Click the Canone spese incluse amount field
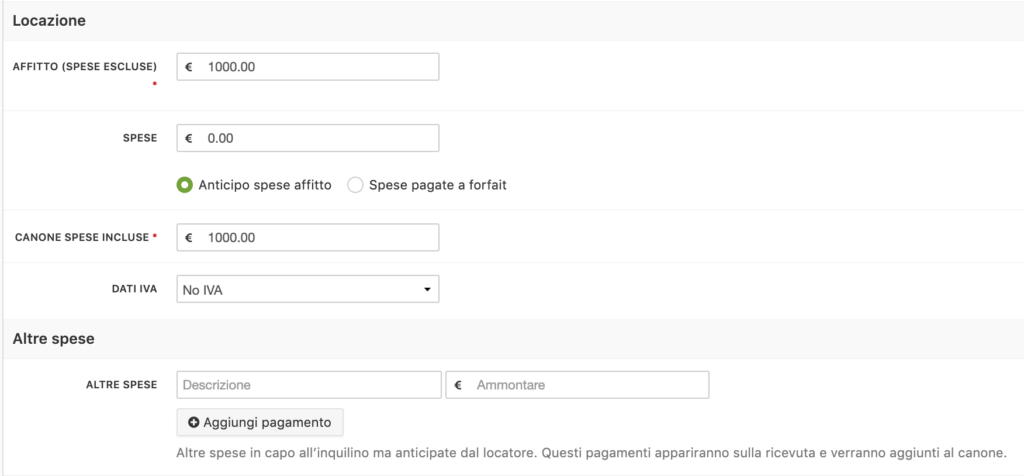The height and width of the screenshot is (476, 1024). (308, 238)
